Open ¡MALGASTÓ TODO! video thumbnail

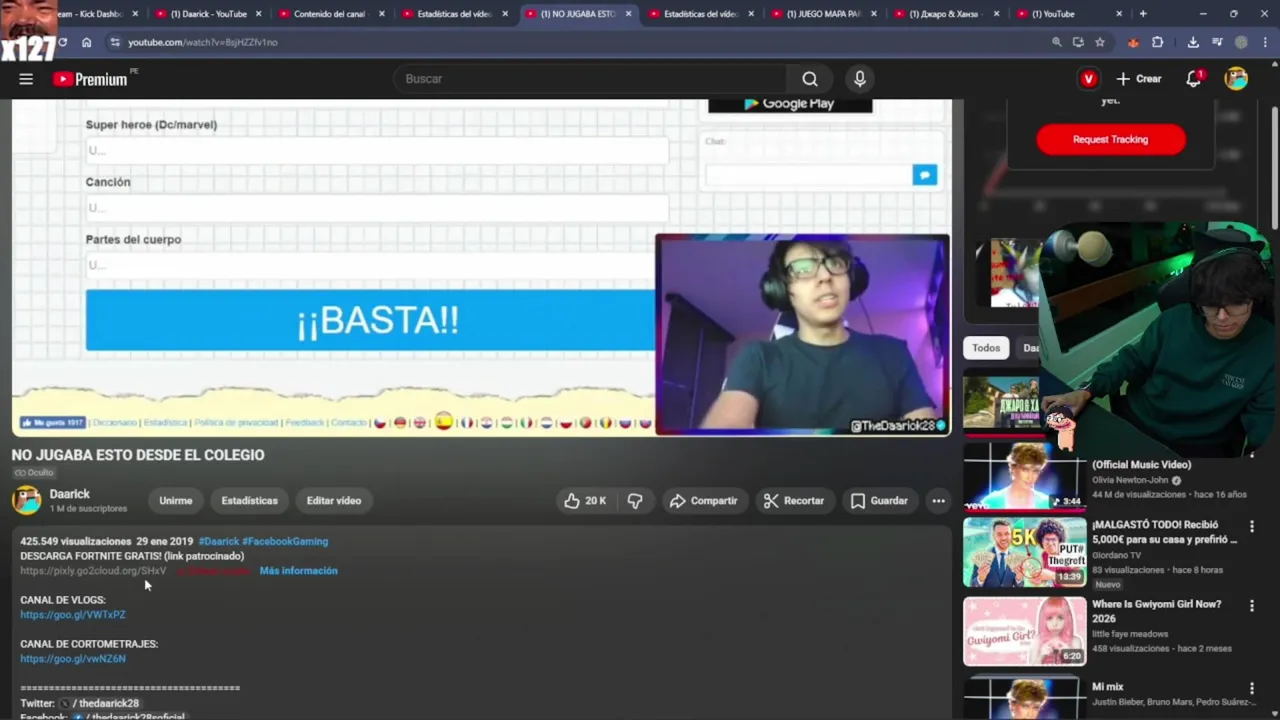(1024, 552)
